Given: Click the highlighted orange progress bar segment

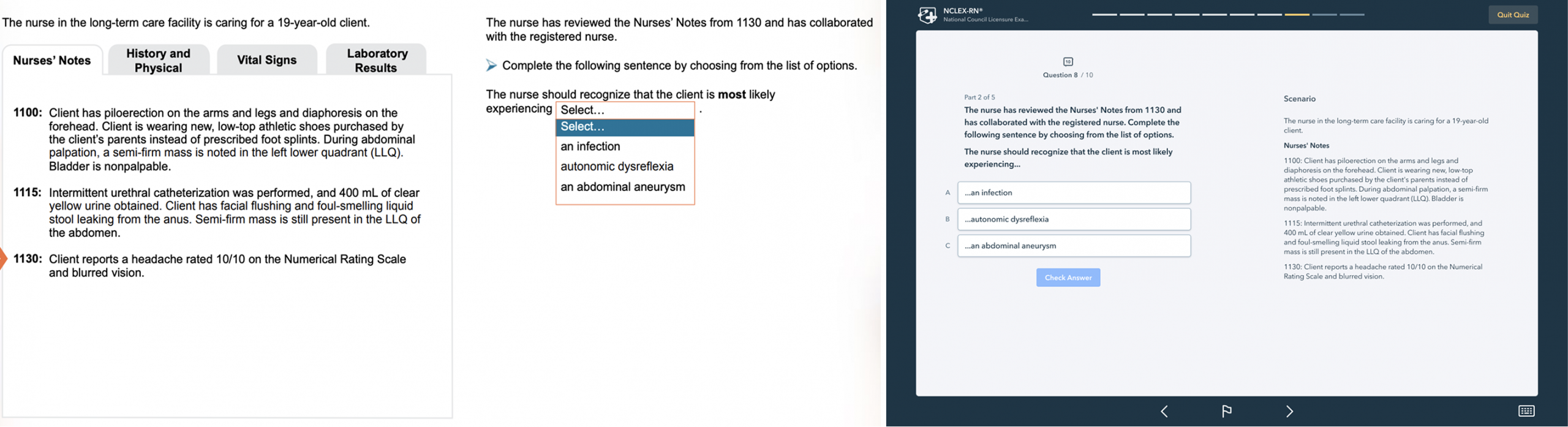Looking at the screenshot, I should coord(1297,14).
